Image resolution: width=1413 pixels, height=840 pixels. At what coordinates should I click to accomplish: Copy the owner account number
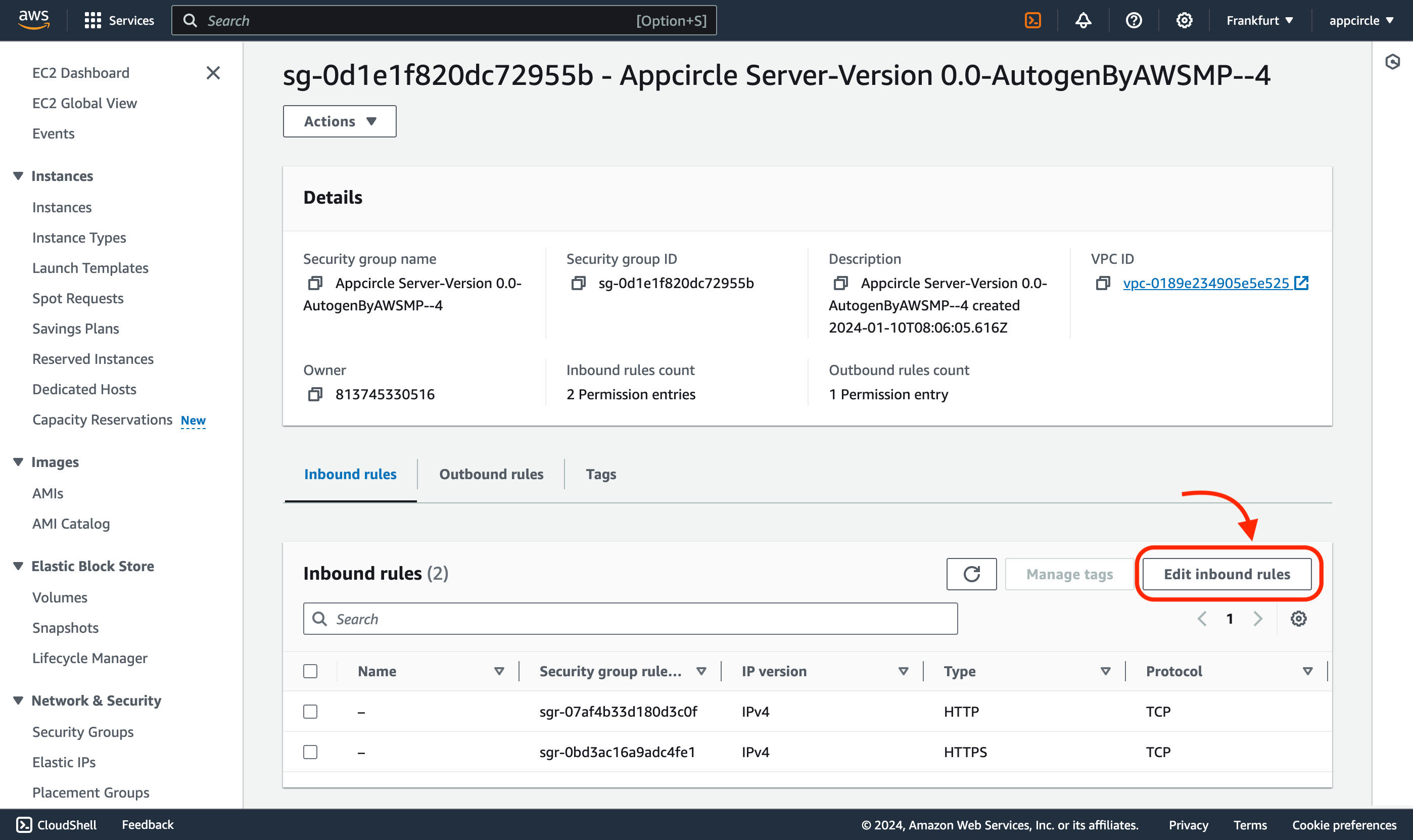click(x=315, y=394)
